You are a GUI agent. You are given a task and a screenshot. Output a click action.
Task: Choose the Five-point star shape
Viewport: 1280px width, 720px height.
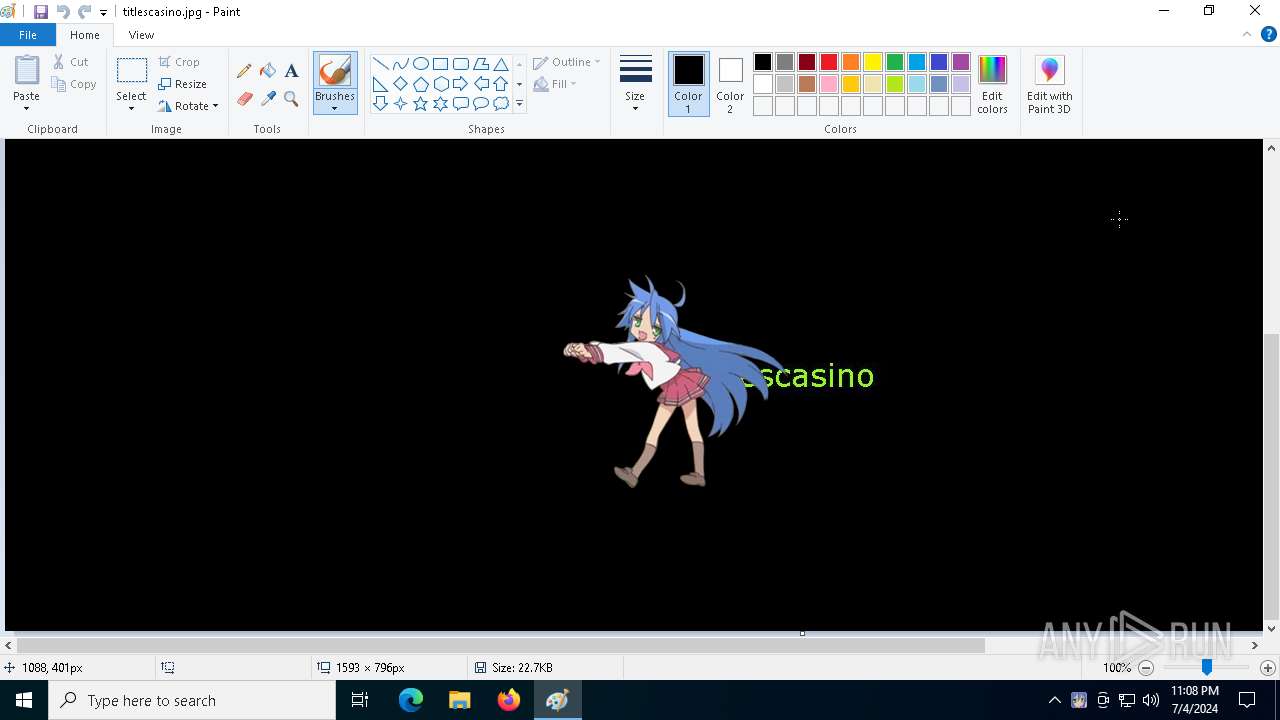[421, 104]
